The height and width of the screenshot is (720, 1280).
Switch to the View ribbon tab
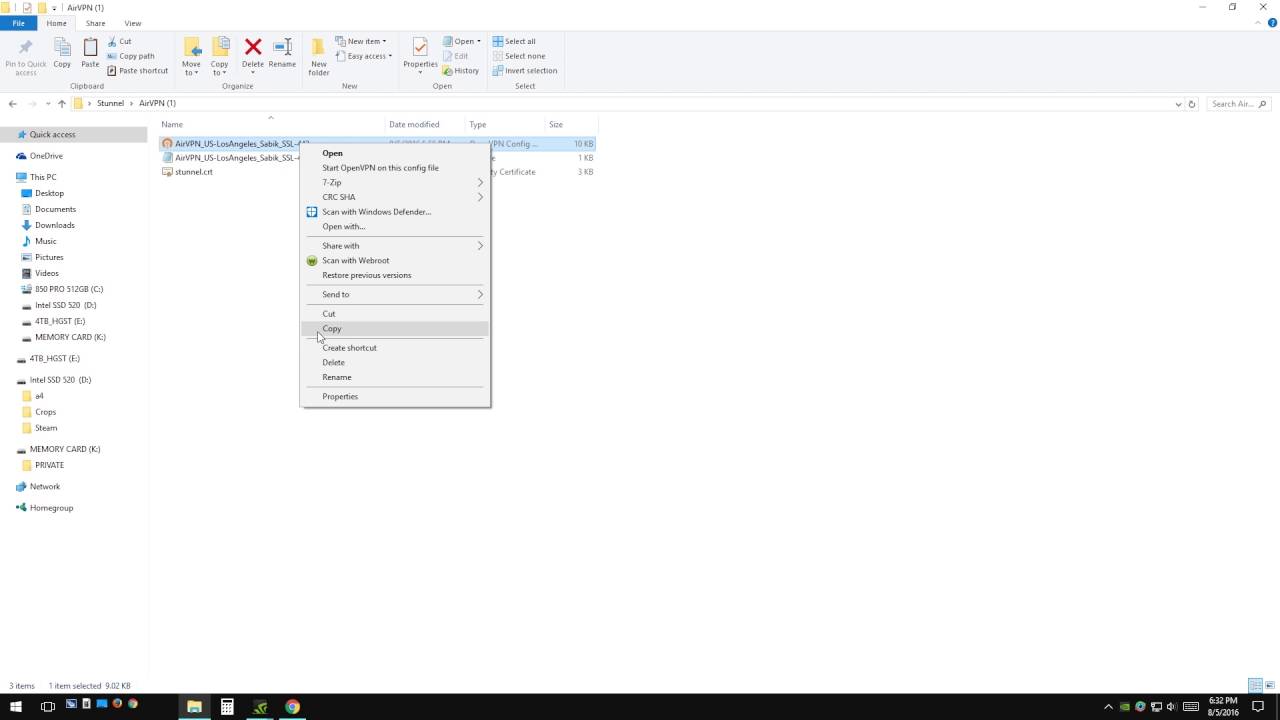[x=133, y=23]
